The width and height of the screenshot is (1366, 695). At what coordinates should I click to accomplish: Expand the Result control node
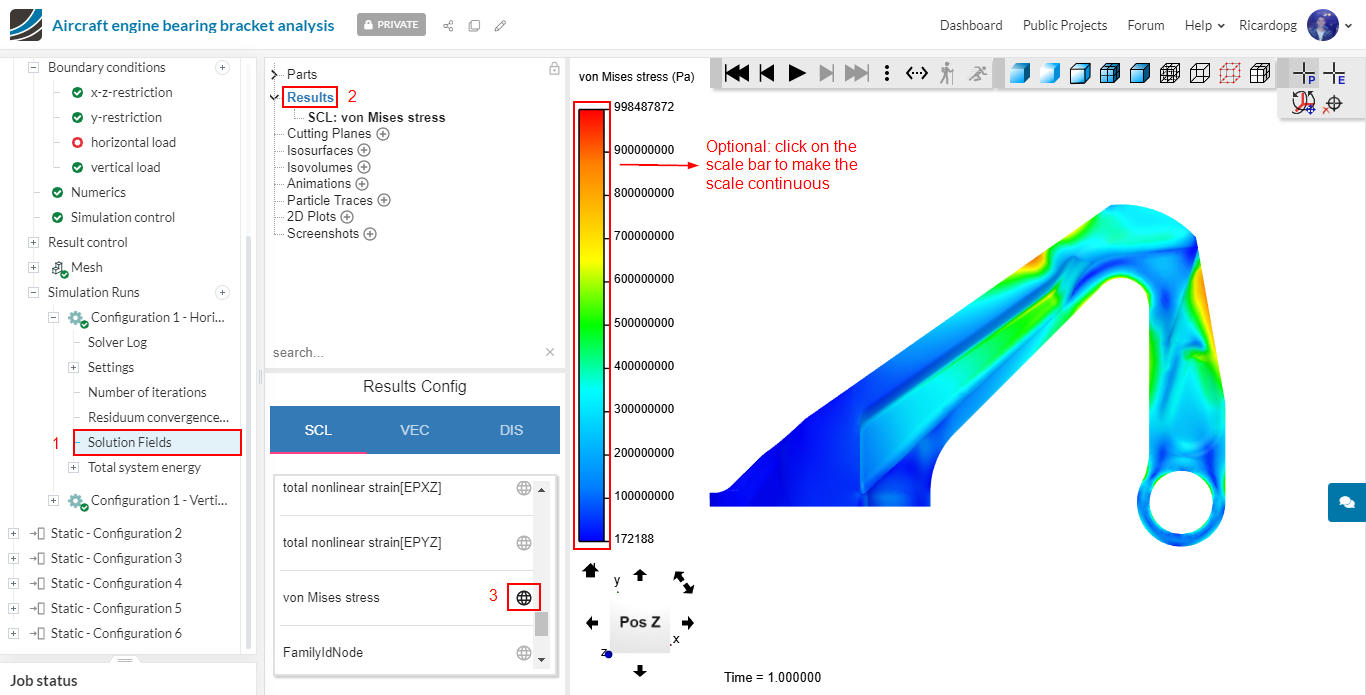[33, 243]
